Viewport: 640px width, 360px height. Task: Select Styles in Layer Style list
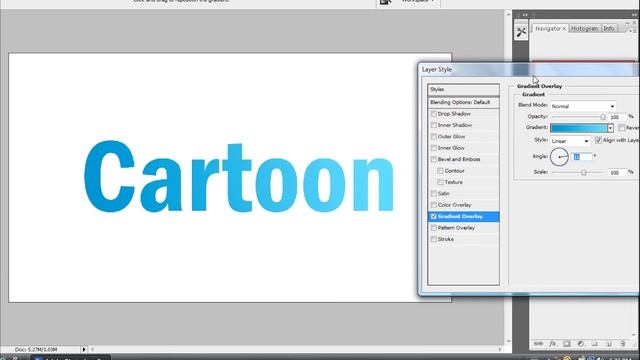[463, 89]
